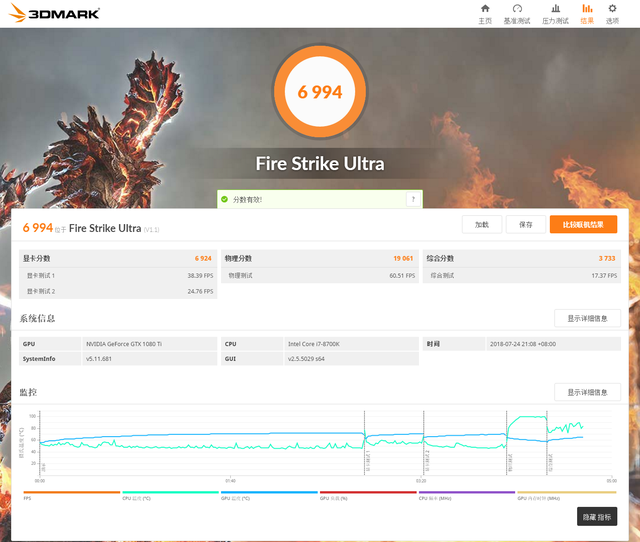Image resolution: width=640 pixels, height=542 pixels.
Task: Click the 物理测试 value 60.51 FPS
Action: [x=402, y=276]
